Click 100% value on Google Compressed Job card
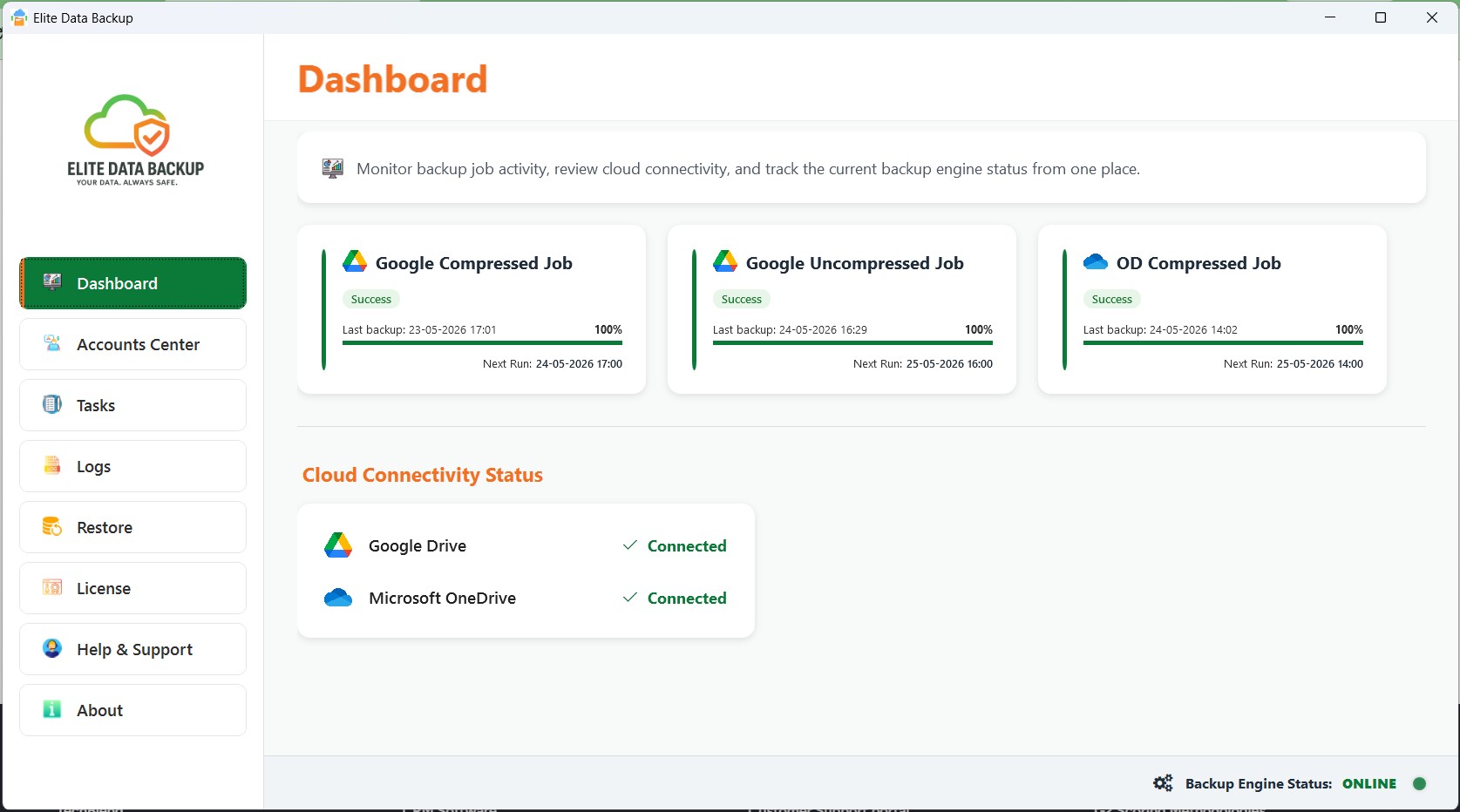The image size is (1460, 812). [608, 329]
